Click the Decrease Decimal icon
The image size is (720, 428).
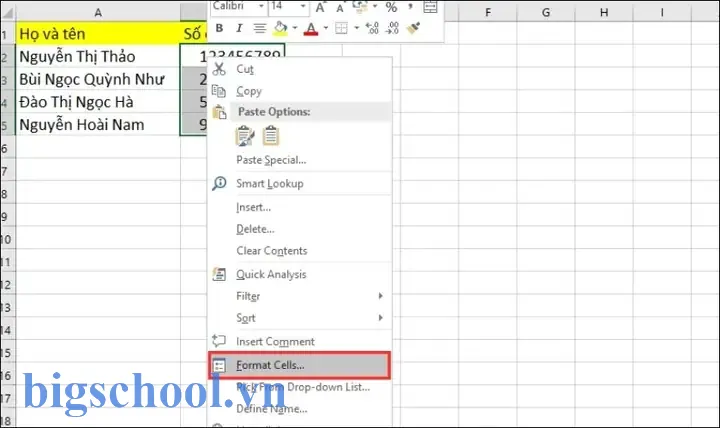[392, 28]
